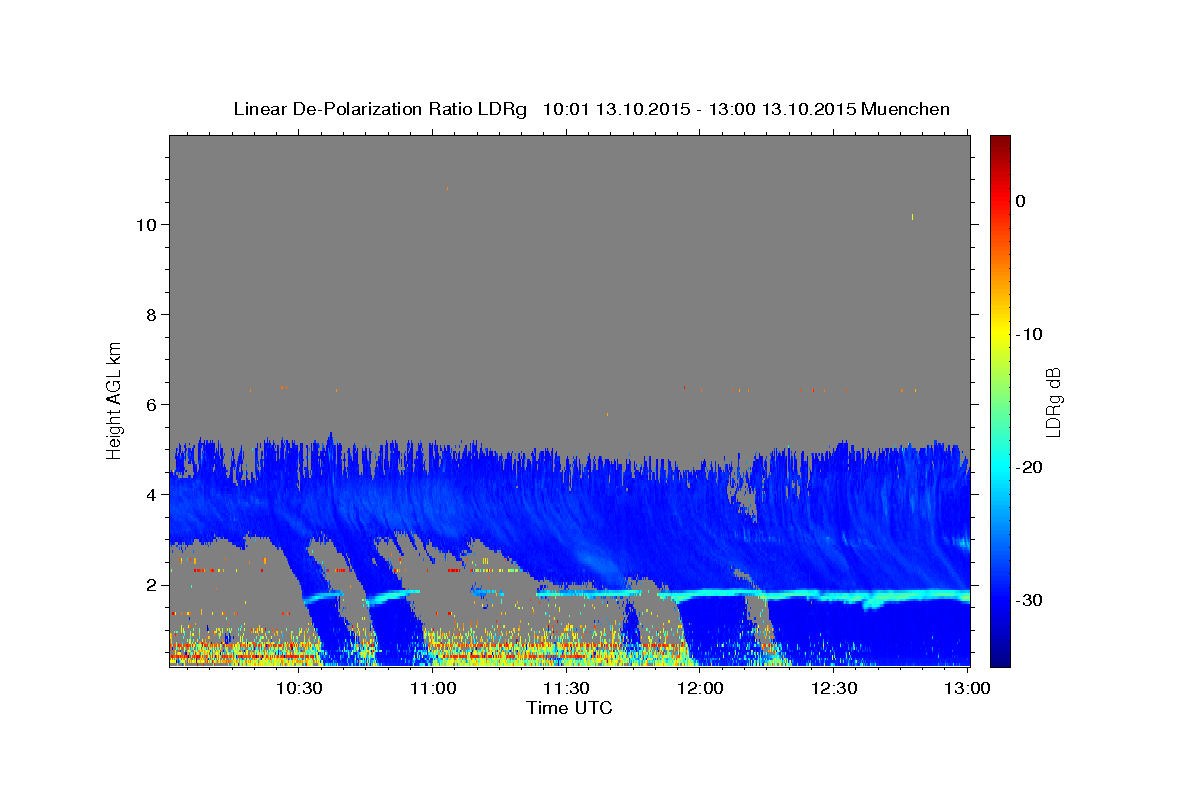Click the colorbar value -20
1200x800 pixels.
click(1030, 467)
